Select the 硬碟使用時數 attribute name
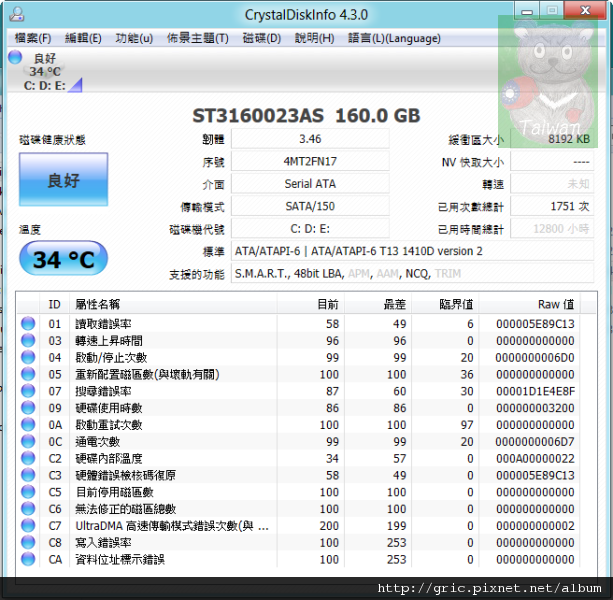This screenshot has width=613, height=600. (109, 408)
